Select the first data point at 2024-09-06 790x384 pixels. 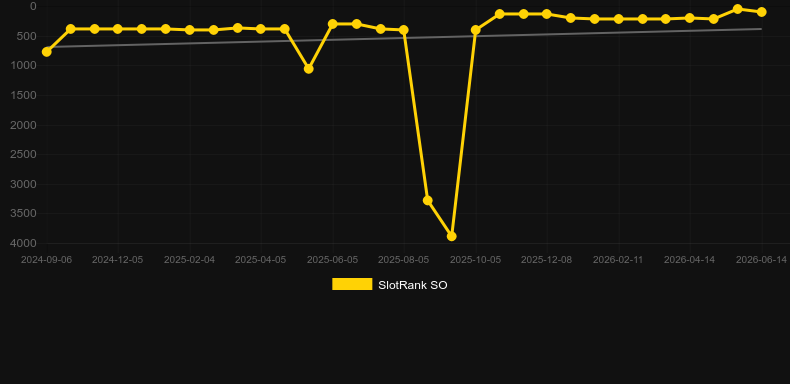click(47, 51)
